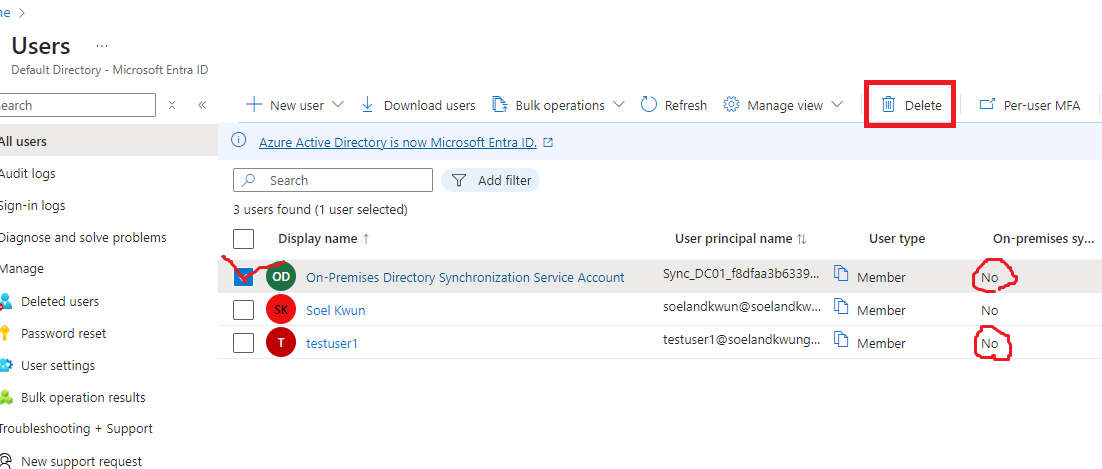
Task: Copy testuser1's user principal name
Action: (842, 342)
